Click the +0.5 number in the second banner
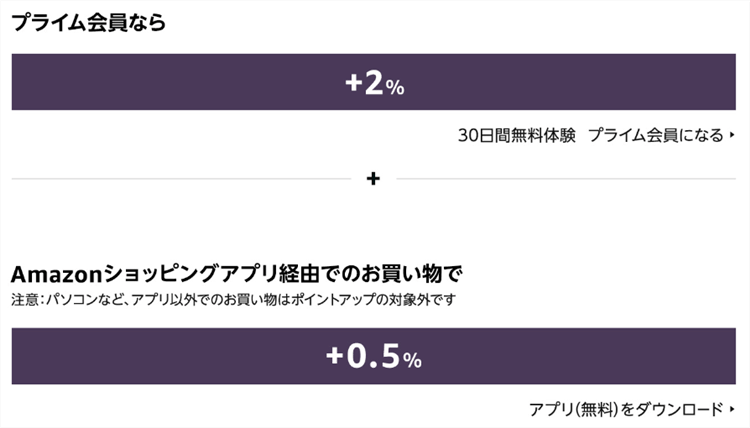 [x=361, y=357]
